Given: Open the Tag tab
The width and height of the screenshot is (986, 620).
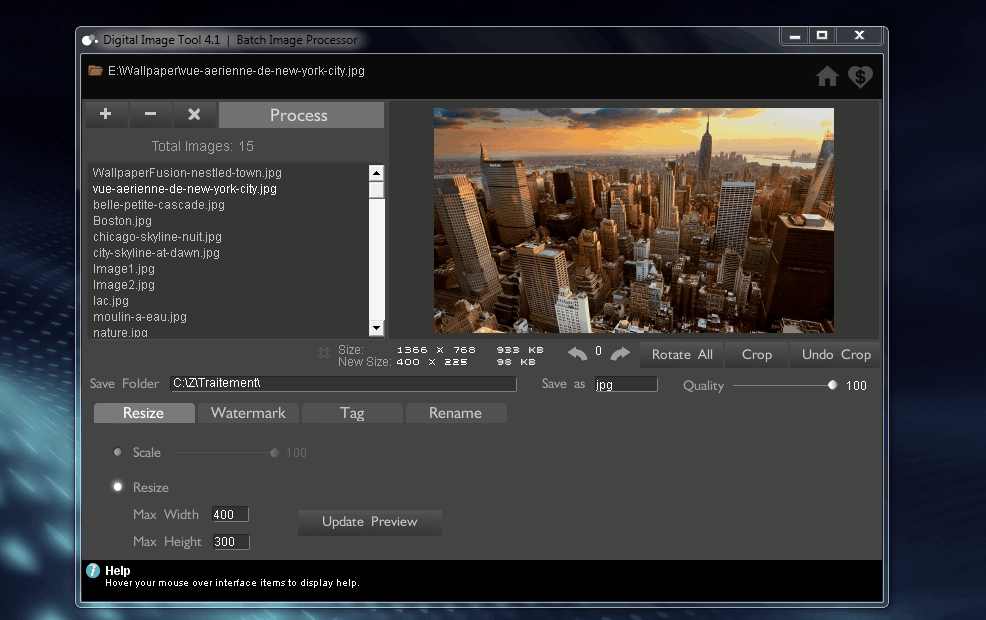Looking at the screenshot, I should pyautogui.click(x=352, y=413).
